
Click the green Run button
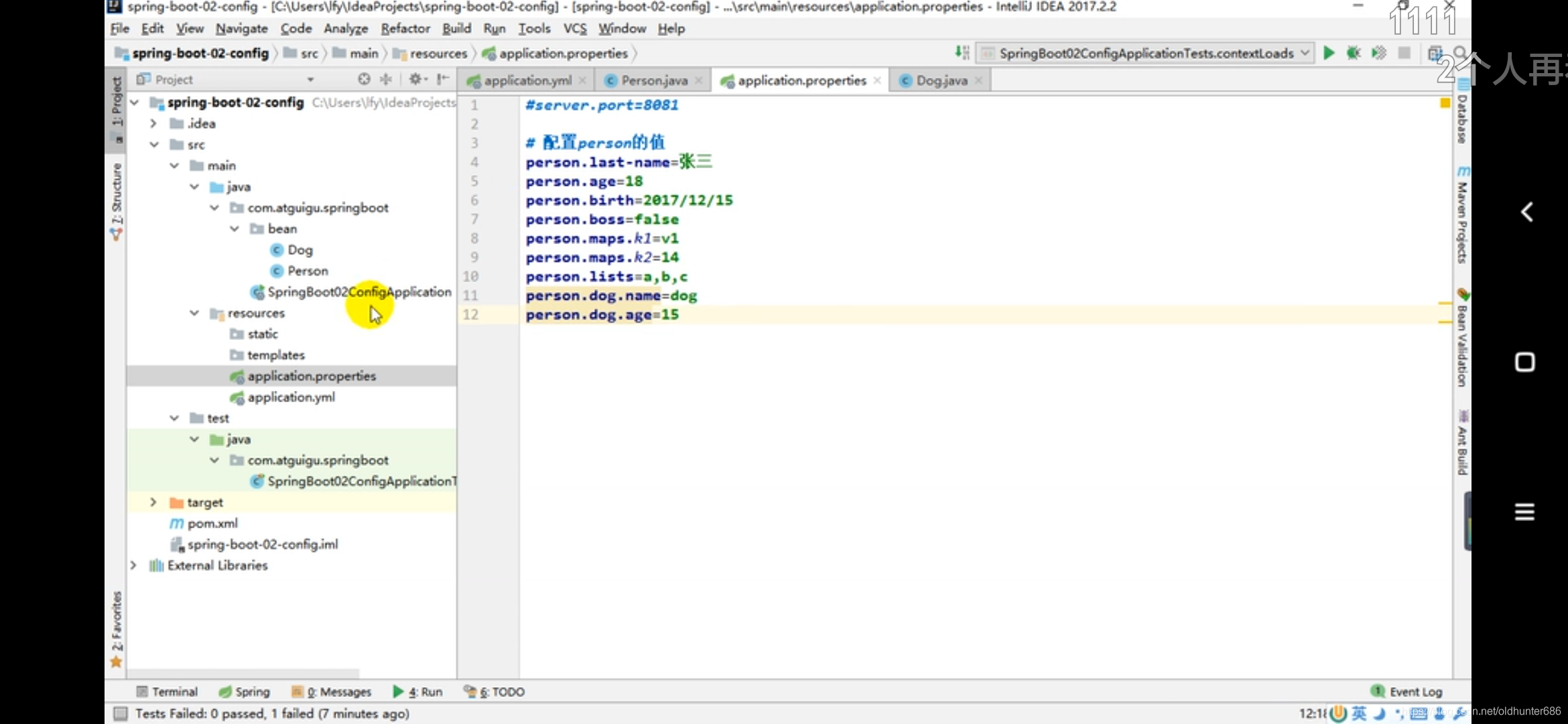(x=1329, y=53)
